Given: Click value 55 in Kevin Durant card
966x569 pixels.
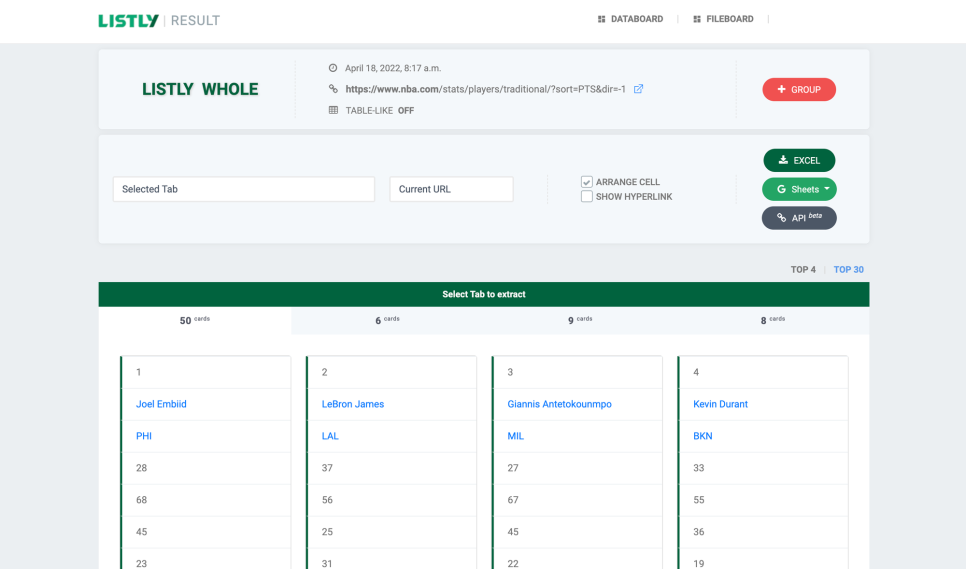Looking at the screenshot, I should pos(699,500).
